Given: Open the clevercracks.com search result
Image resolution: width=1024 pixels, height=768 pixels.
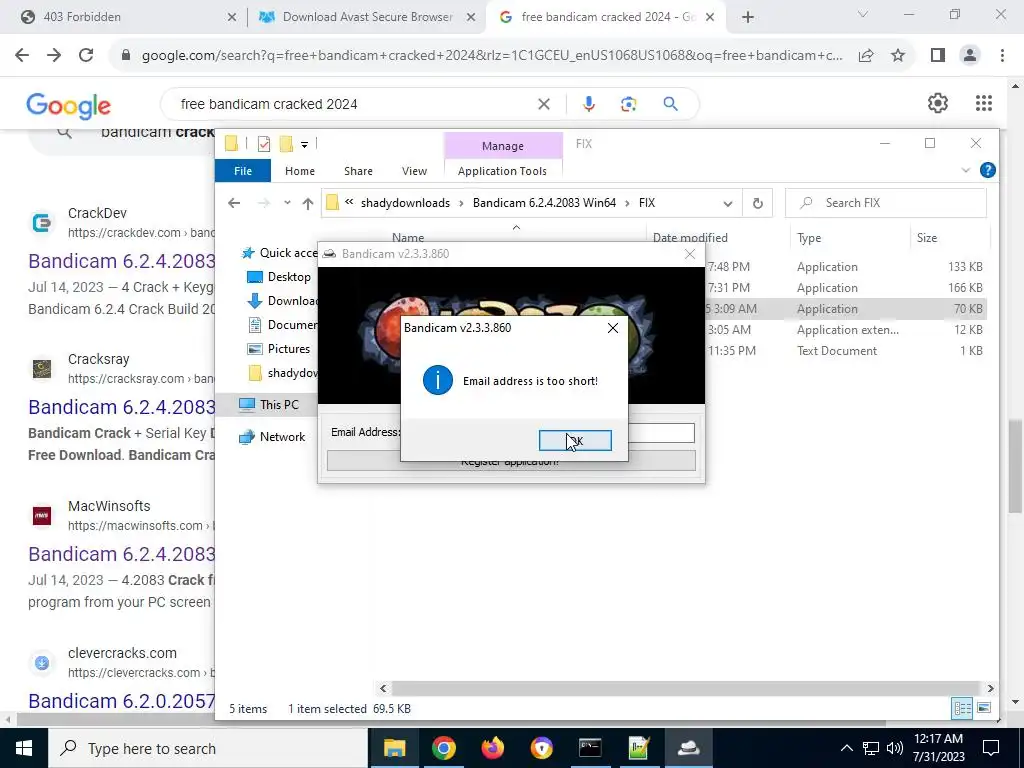Looking at the screenshot, I should (x=121, y=701).
